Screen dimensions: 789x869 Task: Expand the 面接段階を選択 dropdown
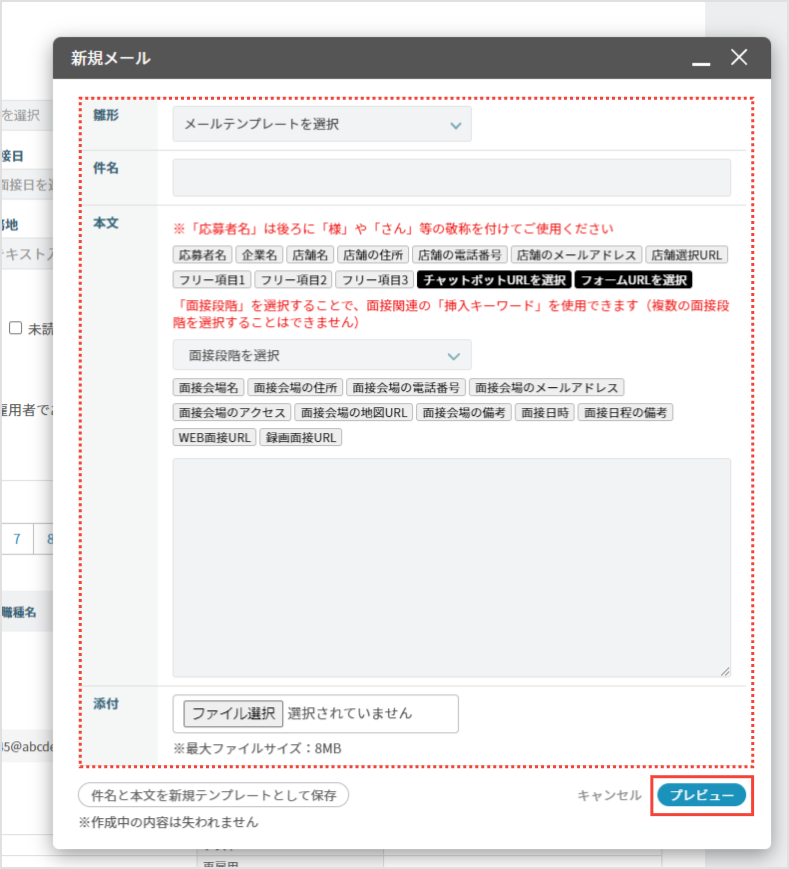[321, 356]
